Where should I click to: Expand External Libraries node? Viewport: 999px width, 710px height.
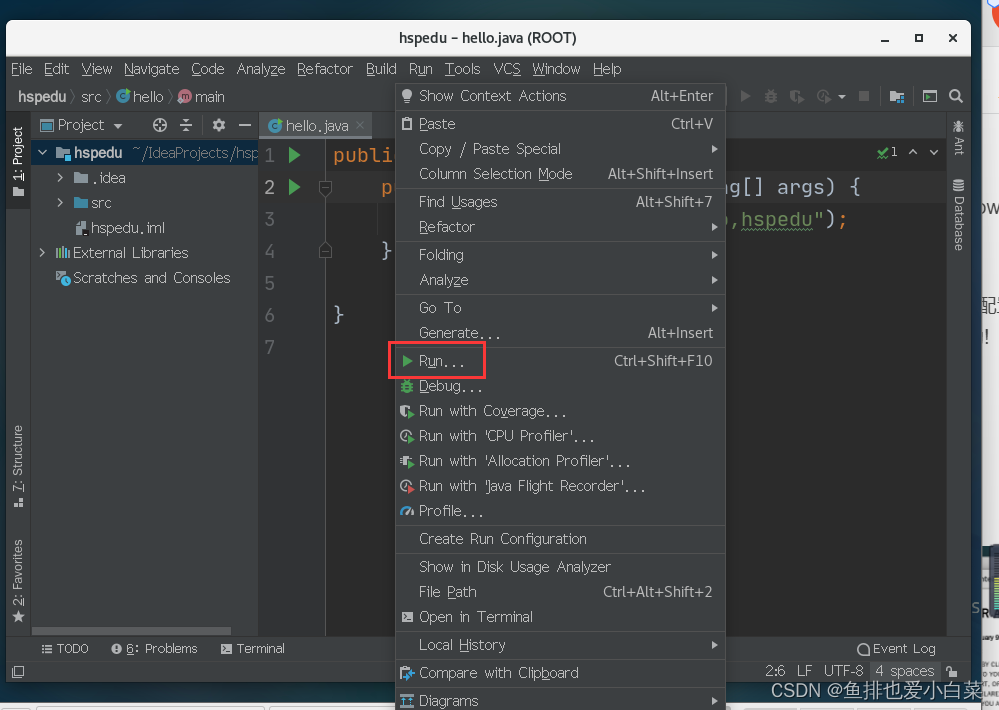pos(42,252)
